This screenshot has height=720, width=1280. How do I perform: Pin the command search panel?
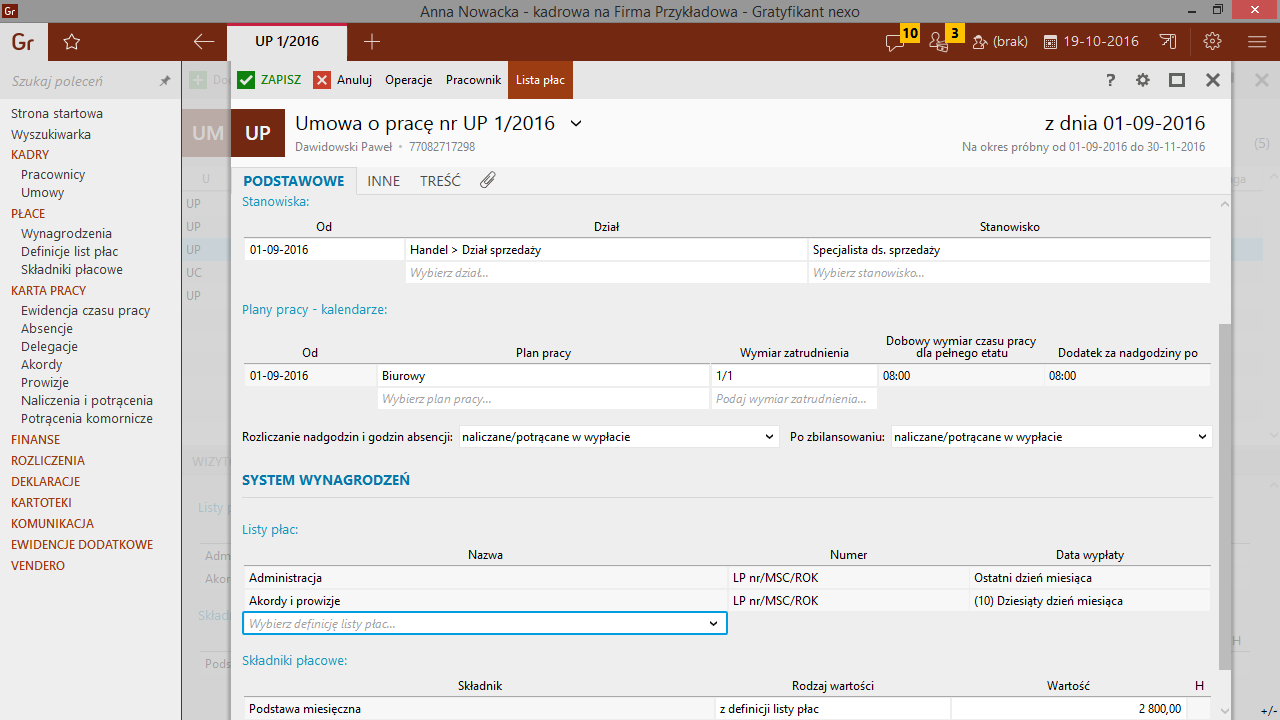click(165, 81)
